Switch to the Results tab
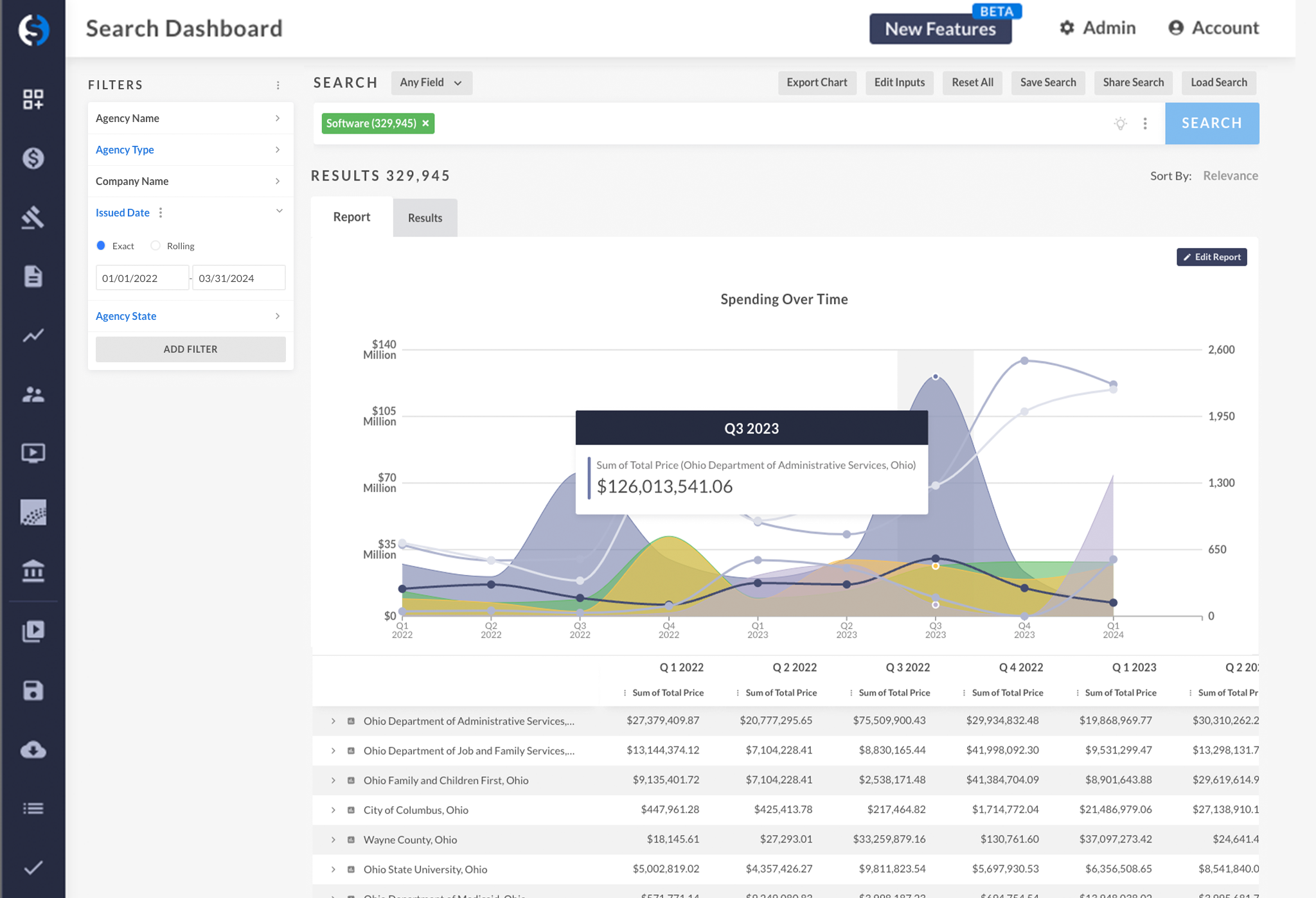The height and width of the screenshot is (898, 1316). [x=425, y=218]
